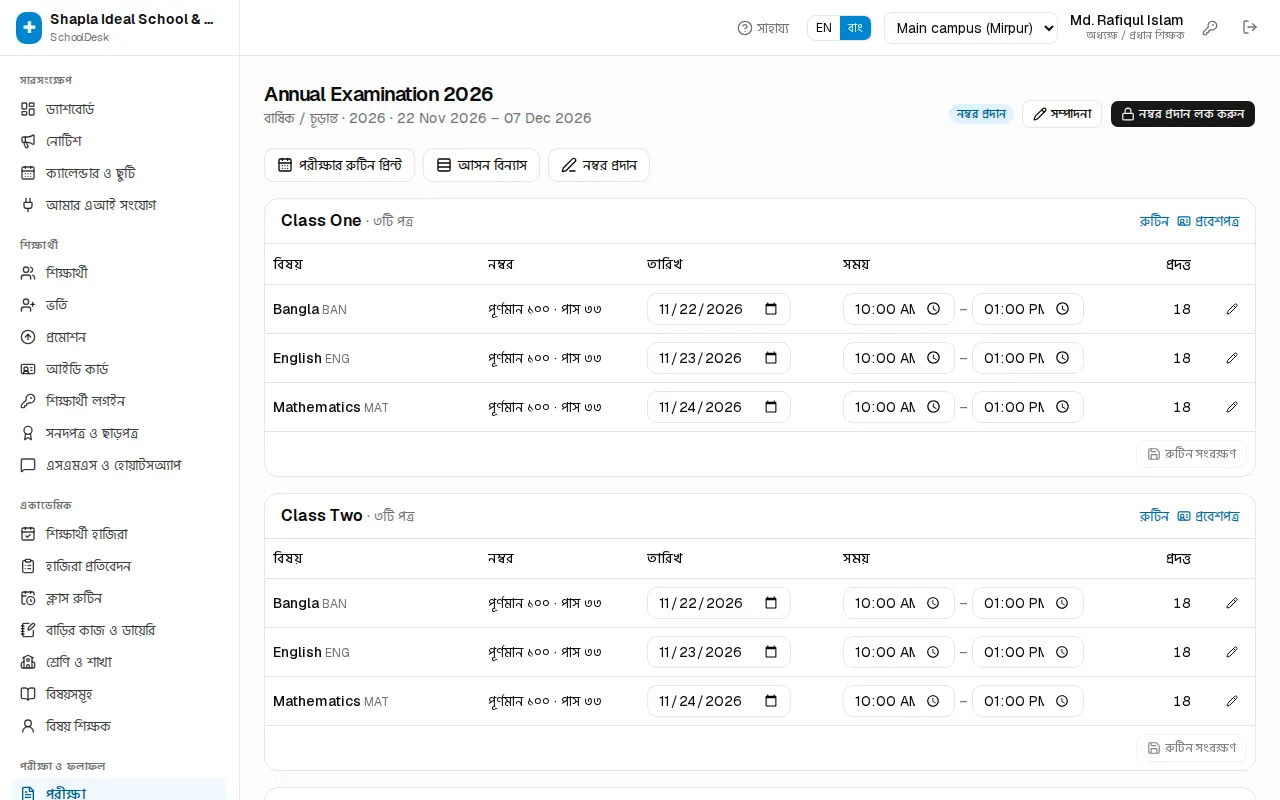Screen dimensions: 1280x800
Task: Switch language to EN
Action: pos(824,28)
